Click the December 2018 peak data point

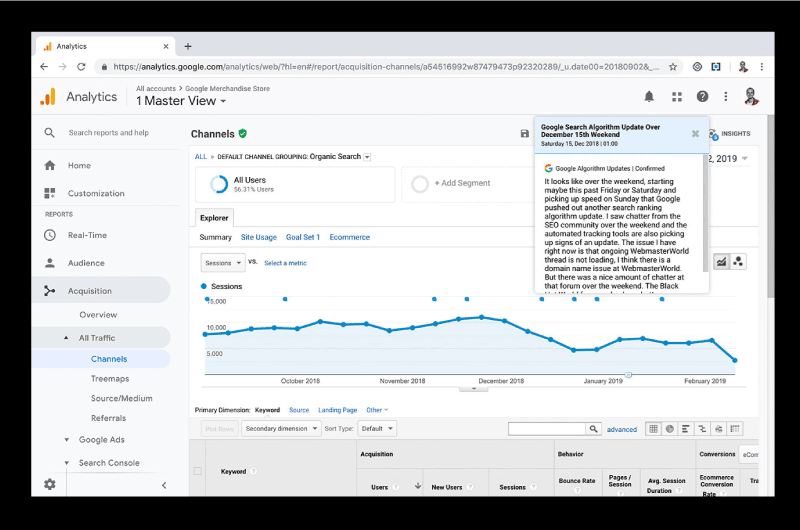[481, 317]
